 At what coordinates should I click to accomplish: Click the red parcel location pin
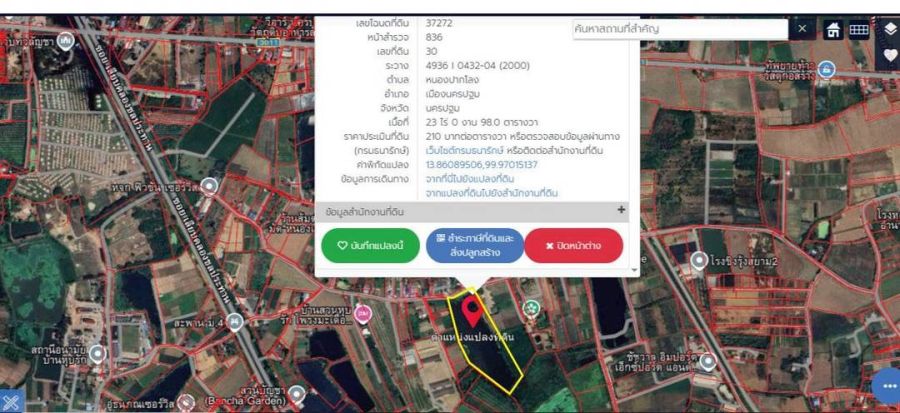pyautogui.click(x=470, y=308)
